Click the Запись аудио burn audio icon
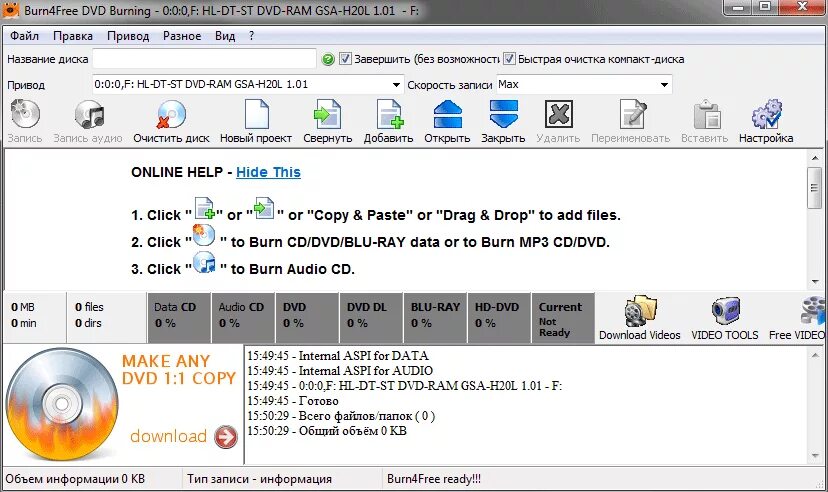 click(x=89, y=114)
